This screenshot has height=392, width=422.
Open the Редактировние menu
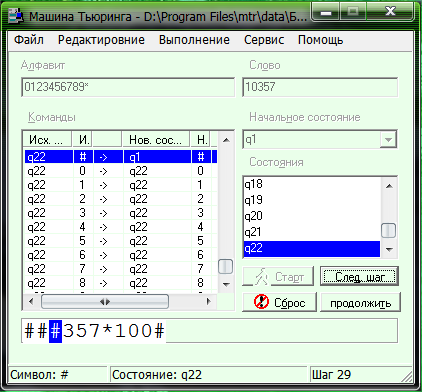(101, 40)
